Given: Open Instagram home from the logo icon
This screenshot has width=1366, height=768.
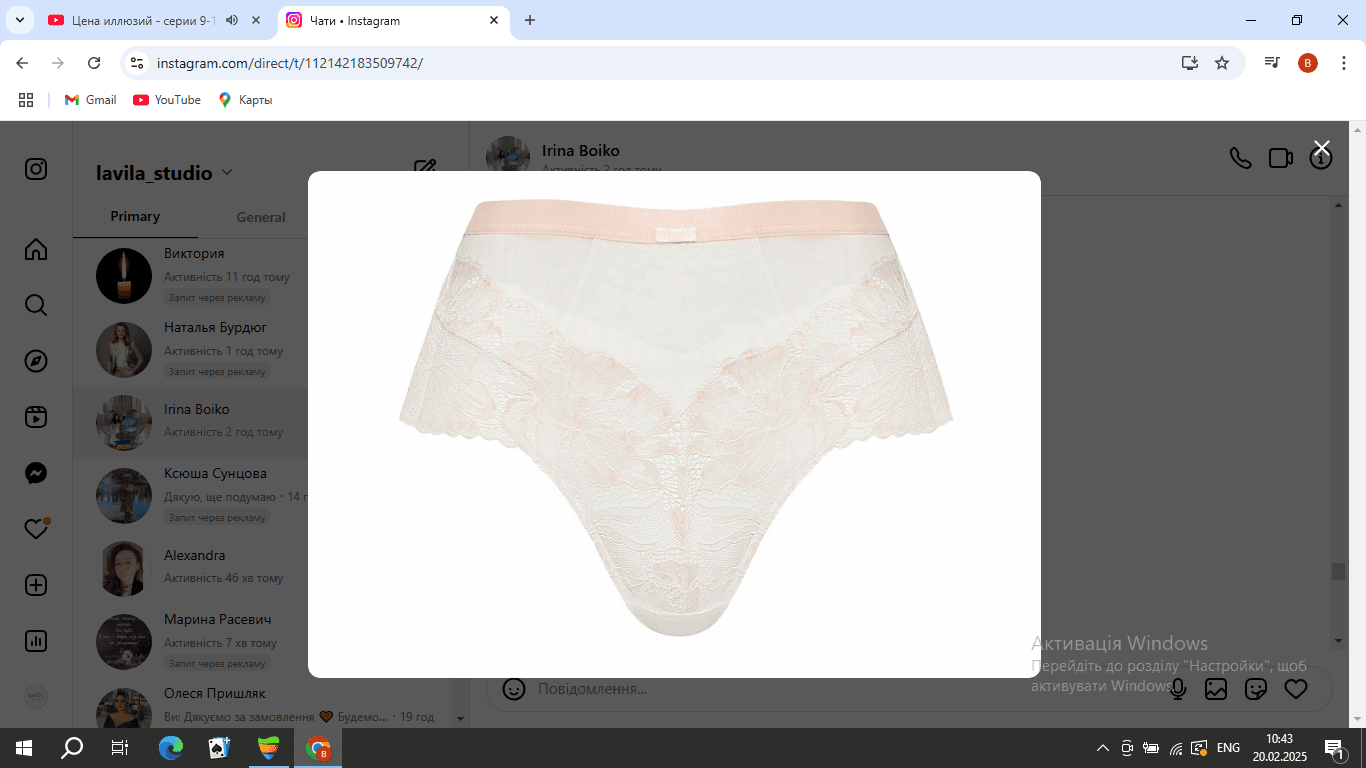Looking at the screenshot, I should 36,169.
